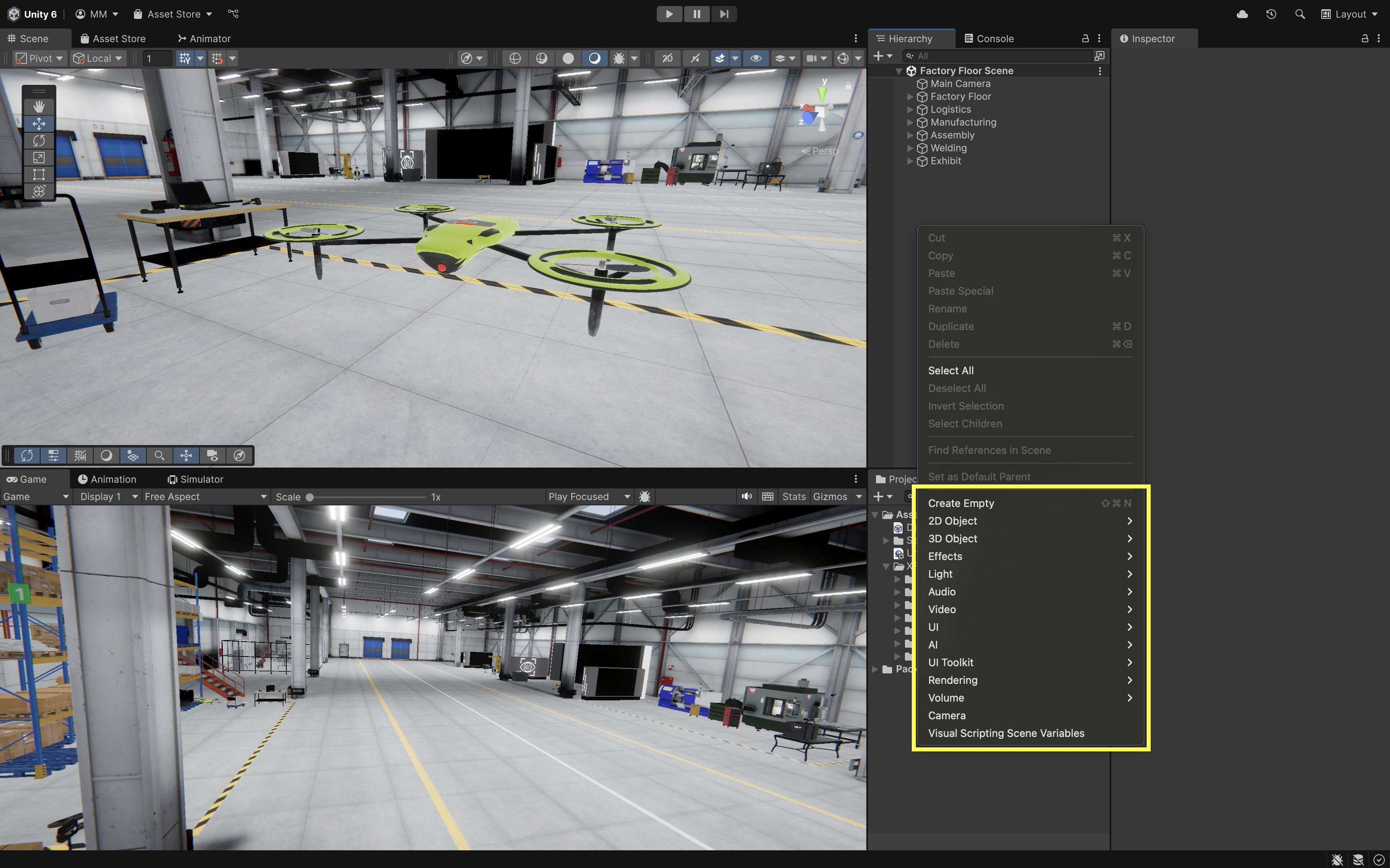The width and height of the screenshot is (1390, 868).
Task: Click Select All in context menu
Action: (951, 370)
